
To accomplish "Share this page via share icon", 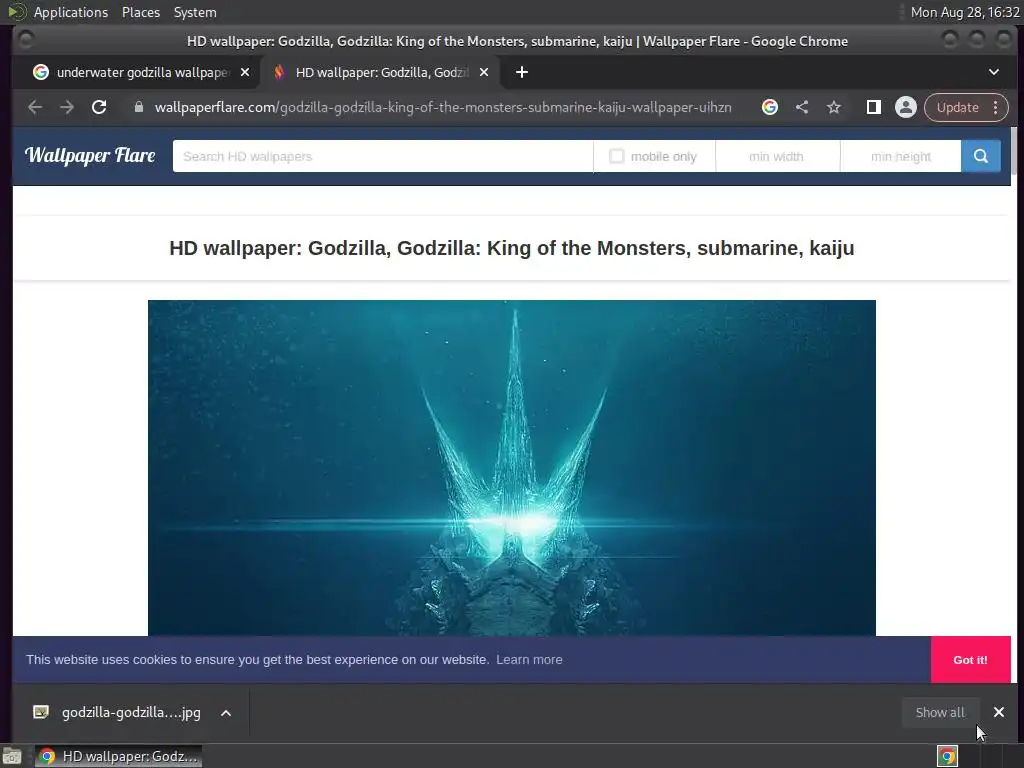I will coord(802,107).
